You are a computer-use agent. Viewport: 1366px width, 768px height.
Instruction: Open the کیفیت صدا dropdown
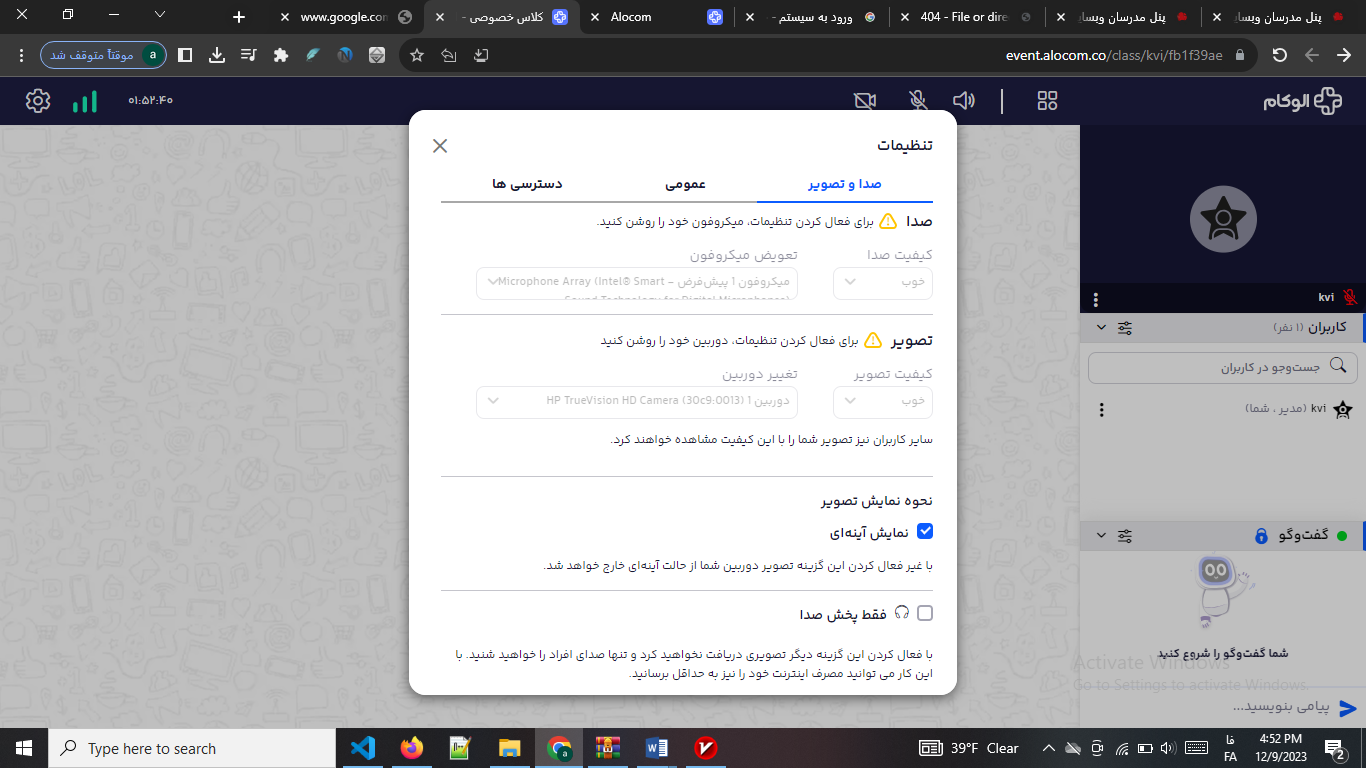pos(883,283)
